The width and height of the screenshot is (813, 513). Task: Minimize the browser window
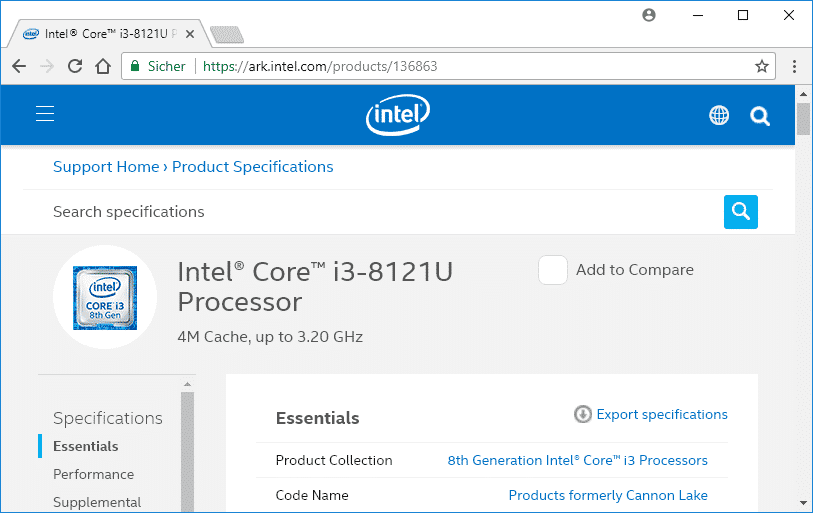(698, 15)
